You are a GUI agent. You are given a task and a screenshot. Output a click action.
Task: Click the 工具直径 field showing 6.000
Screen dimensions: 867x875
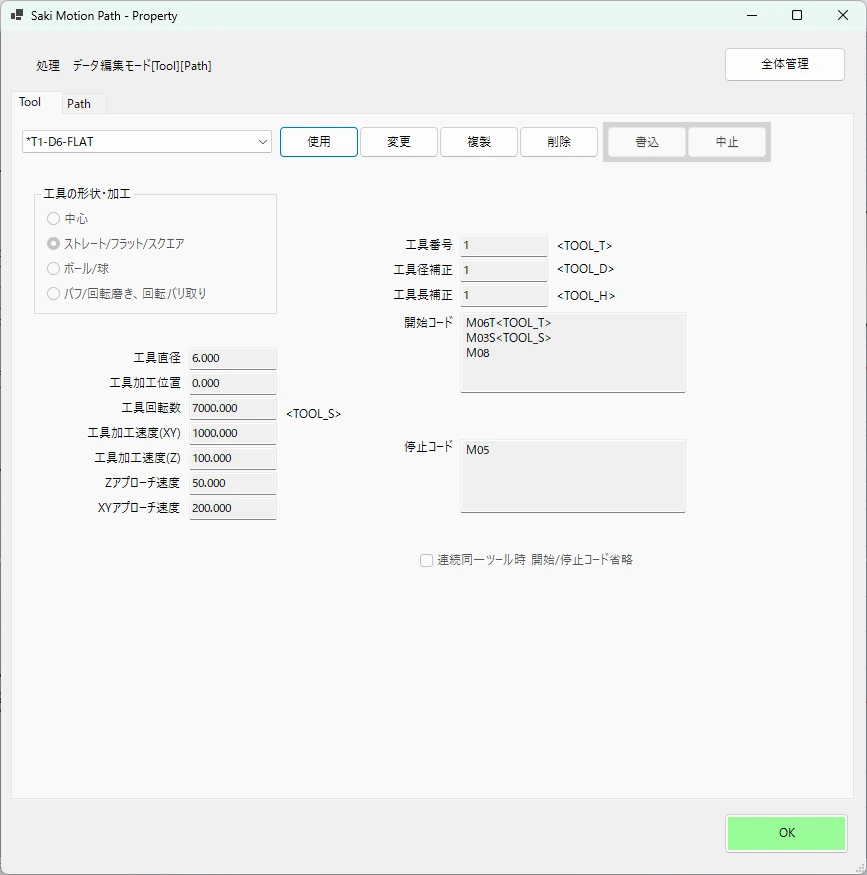[x=233, y=358]
